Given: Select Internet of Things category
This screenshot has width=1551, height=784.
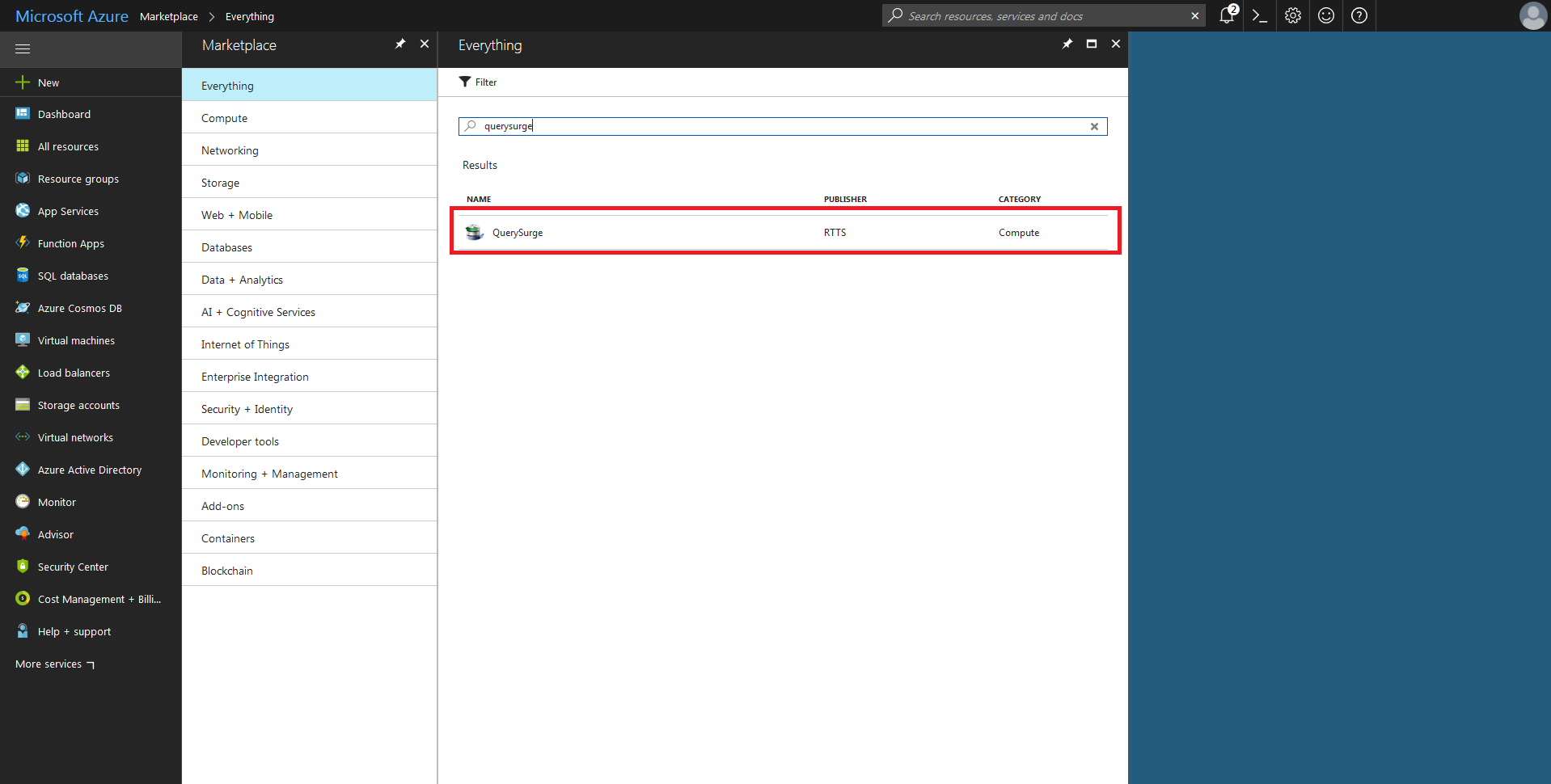Looking at the screenshot, I should click(310, 344).
